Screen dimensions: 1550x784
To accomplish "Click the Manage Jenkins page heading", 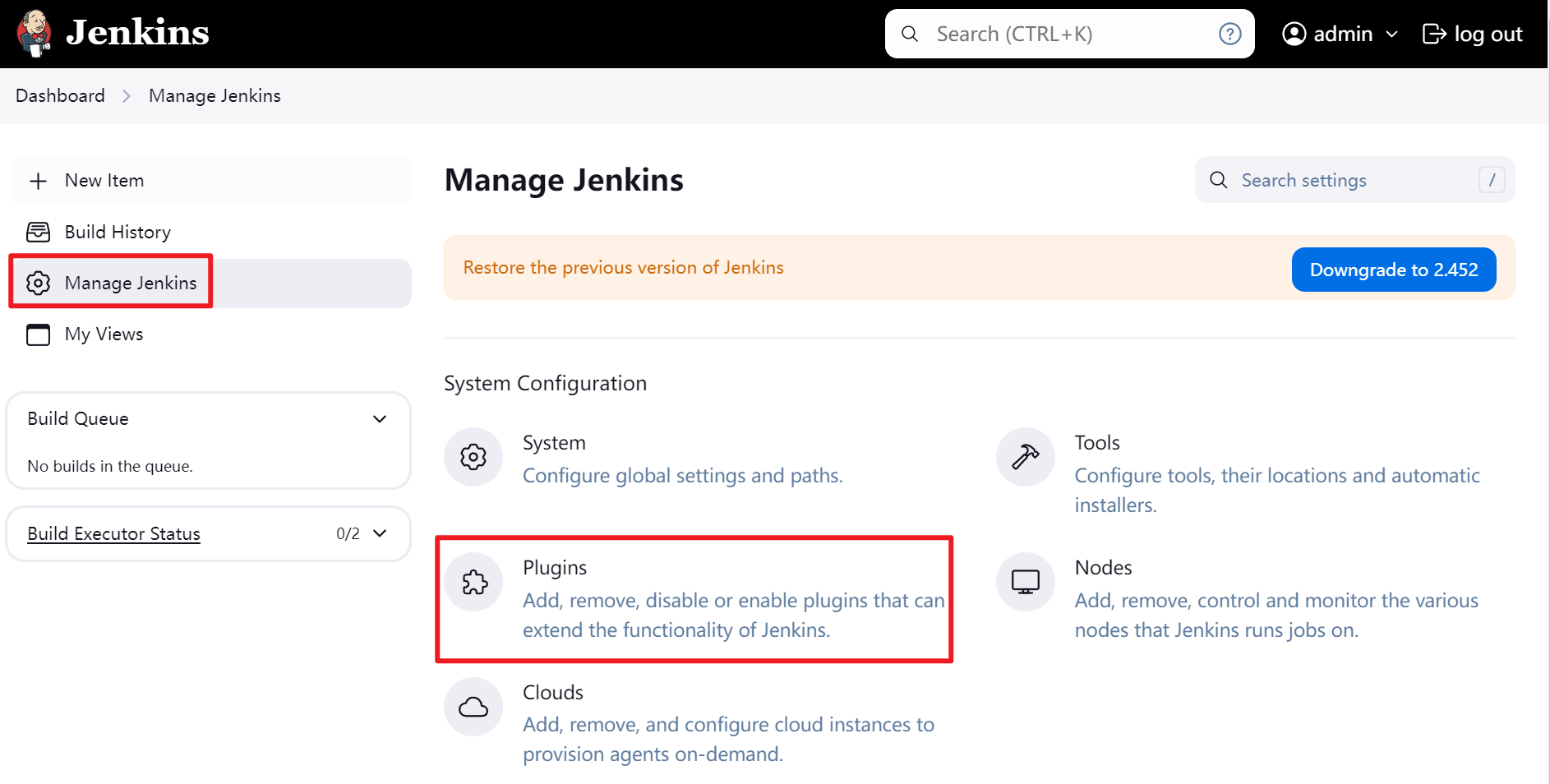I will click(564, 180).
